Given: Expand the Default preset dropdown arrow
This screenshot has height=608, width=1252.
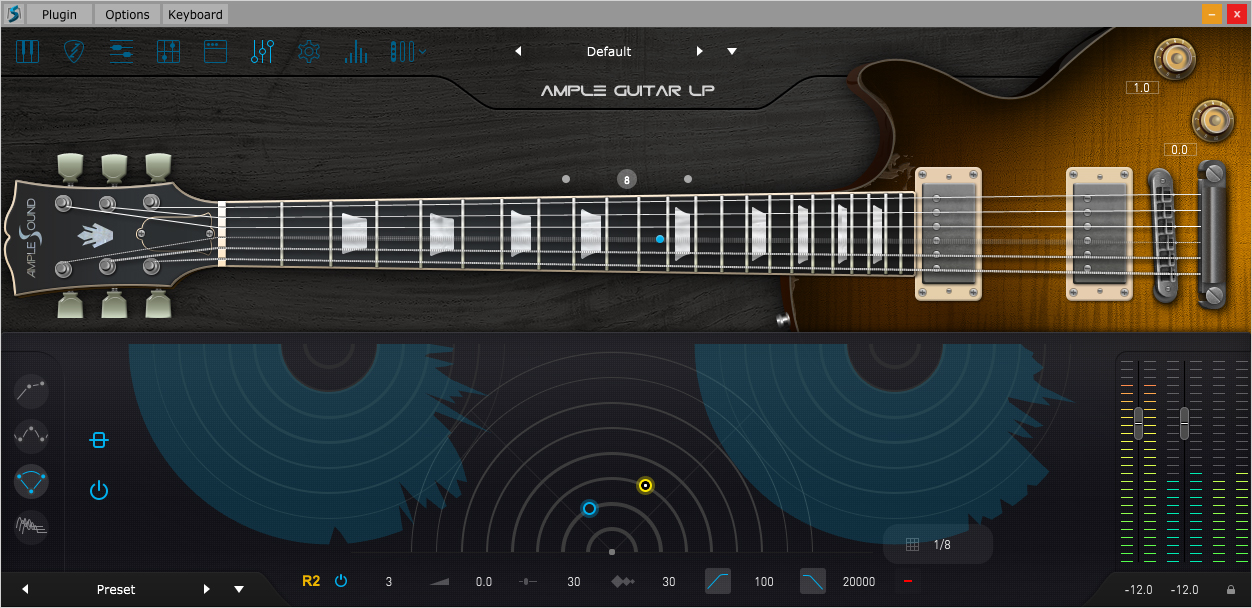Looking at the screenshot, I should pyautogui.click(x=732, y=51).
